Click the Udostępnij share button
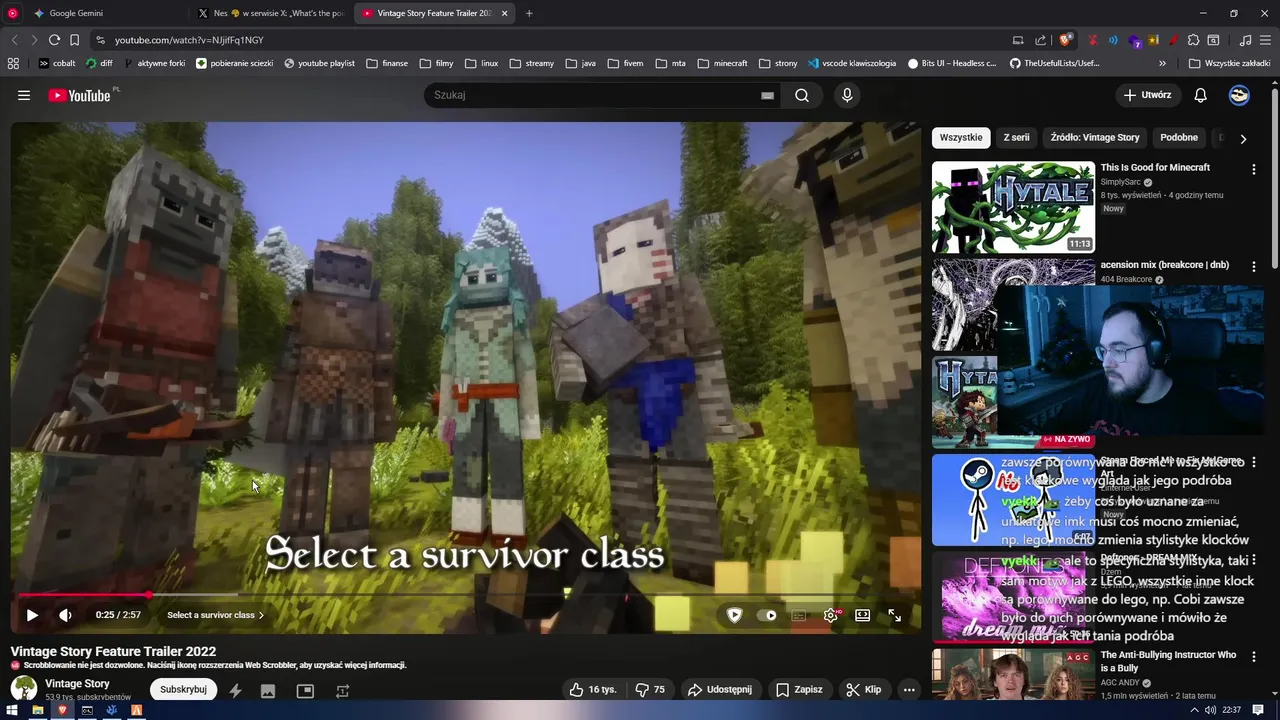The width and height of the screenshot is (1280, 720). 720,689
